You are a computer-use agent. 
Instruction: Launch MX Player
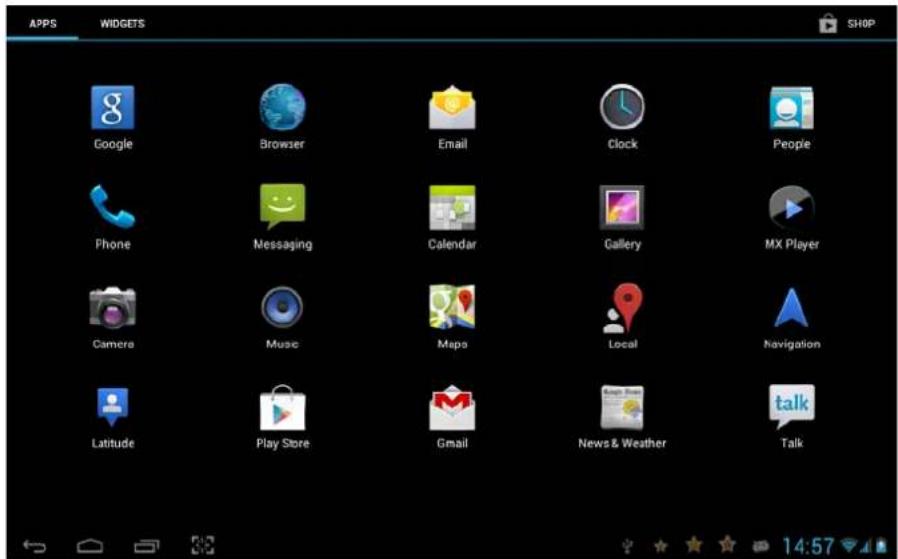791,207
